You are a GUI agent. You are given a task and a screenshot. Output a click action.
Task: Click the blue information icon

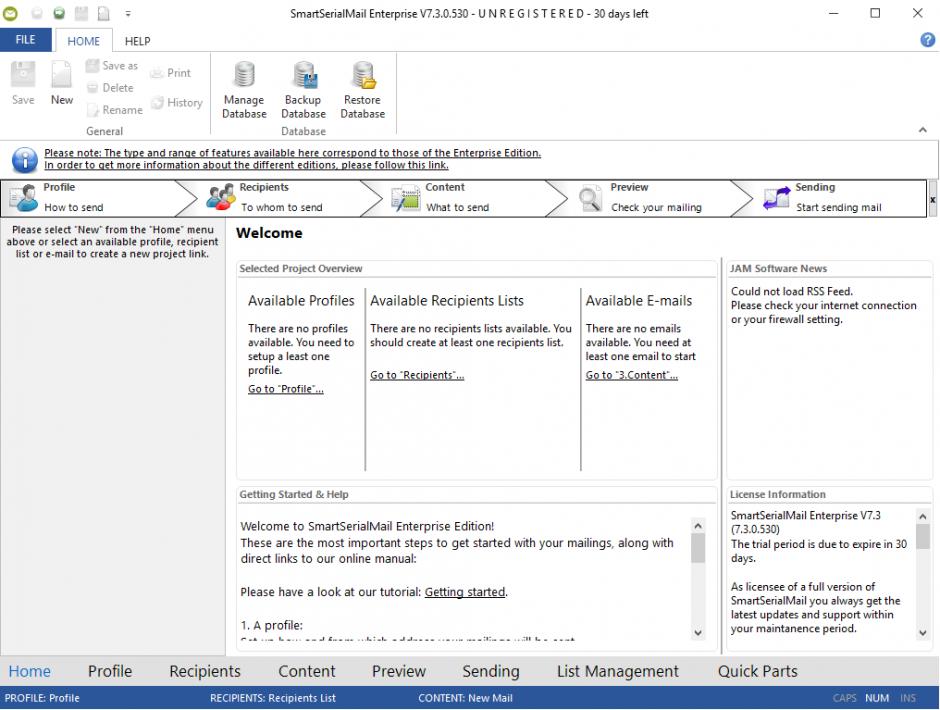coord(25,160)
